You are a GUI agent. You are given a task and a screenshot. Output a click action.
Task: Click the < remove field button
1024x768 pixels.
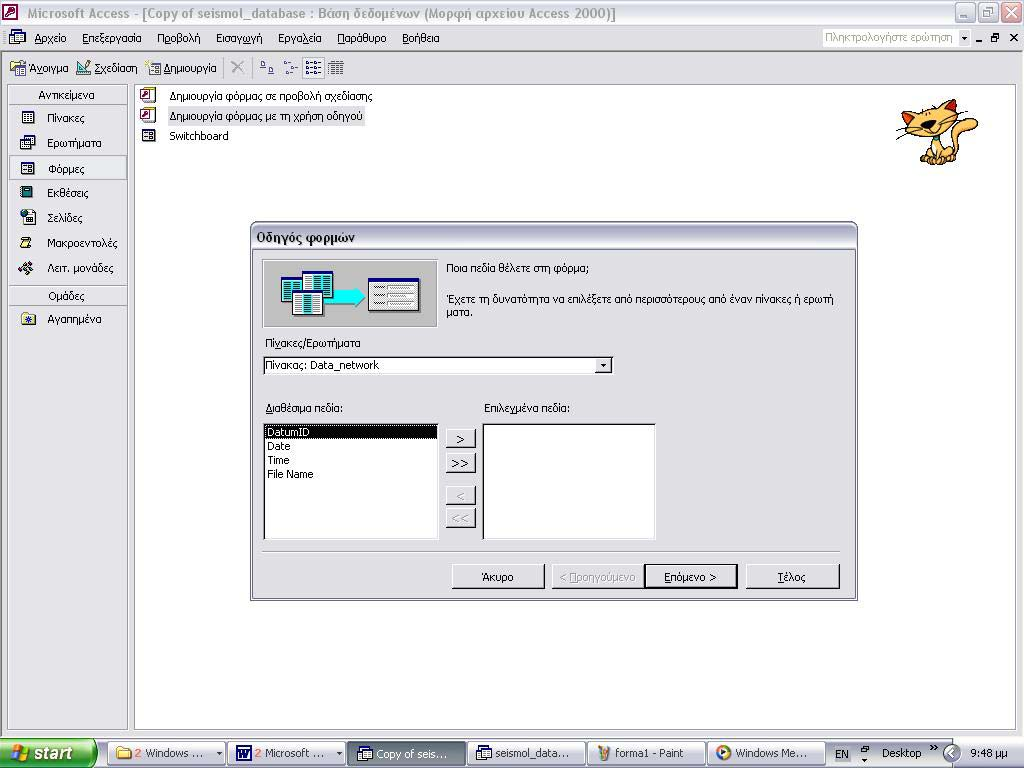coord(460,495)
